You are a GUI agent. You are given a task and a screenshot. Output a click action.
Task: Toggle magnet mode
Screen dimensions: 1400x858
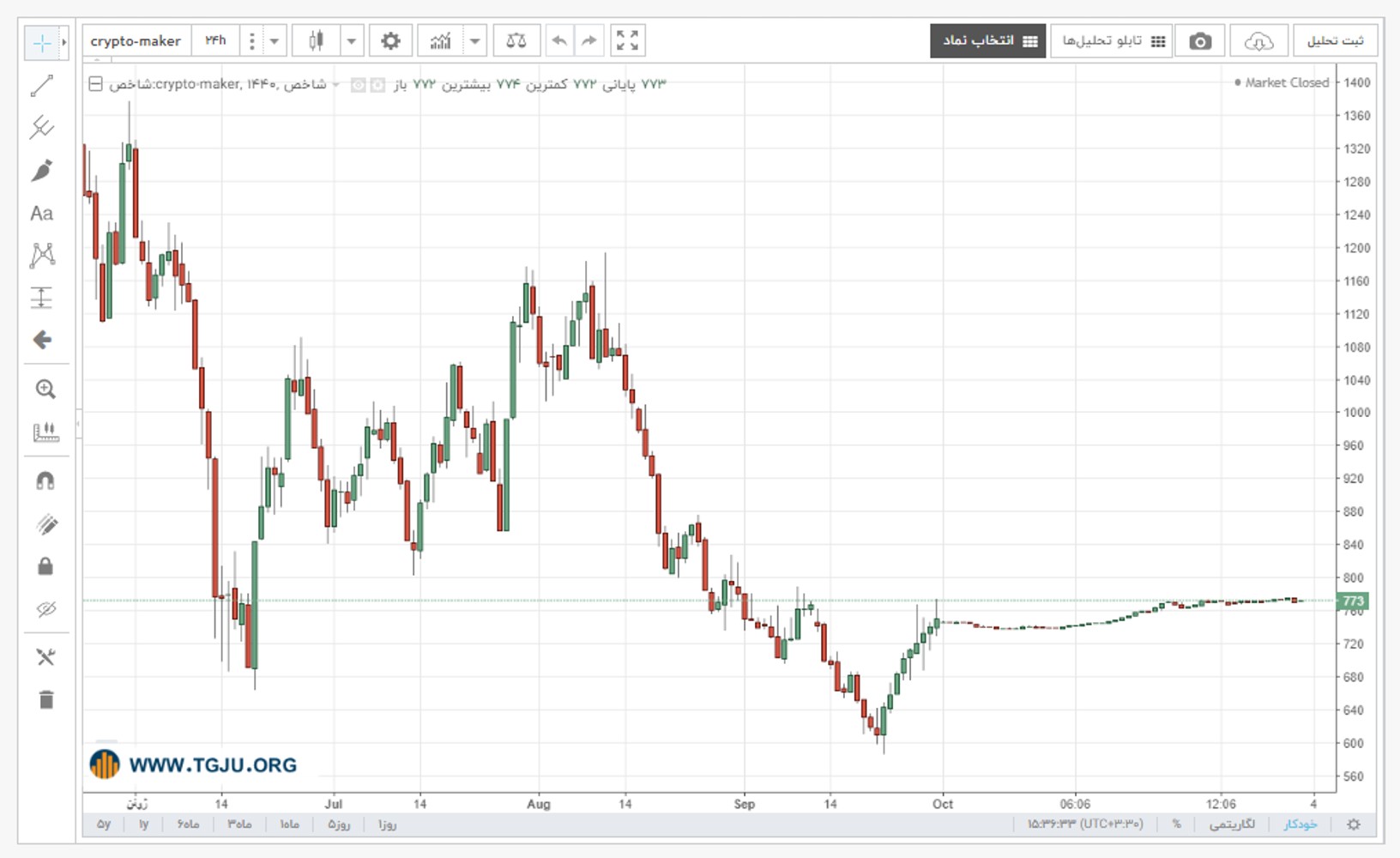pos(45,480)
